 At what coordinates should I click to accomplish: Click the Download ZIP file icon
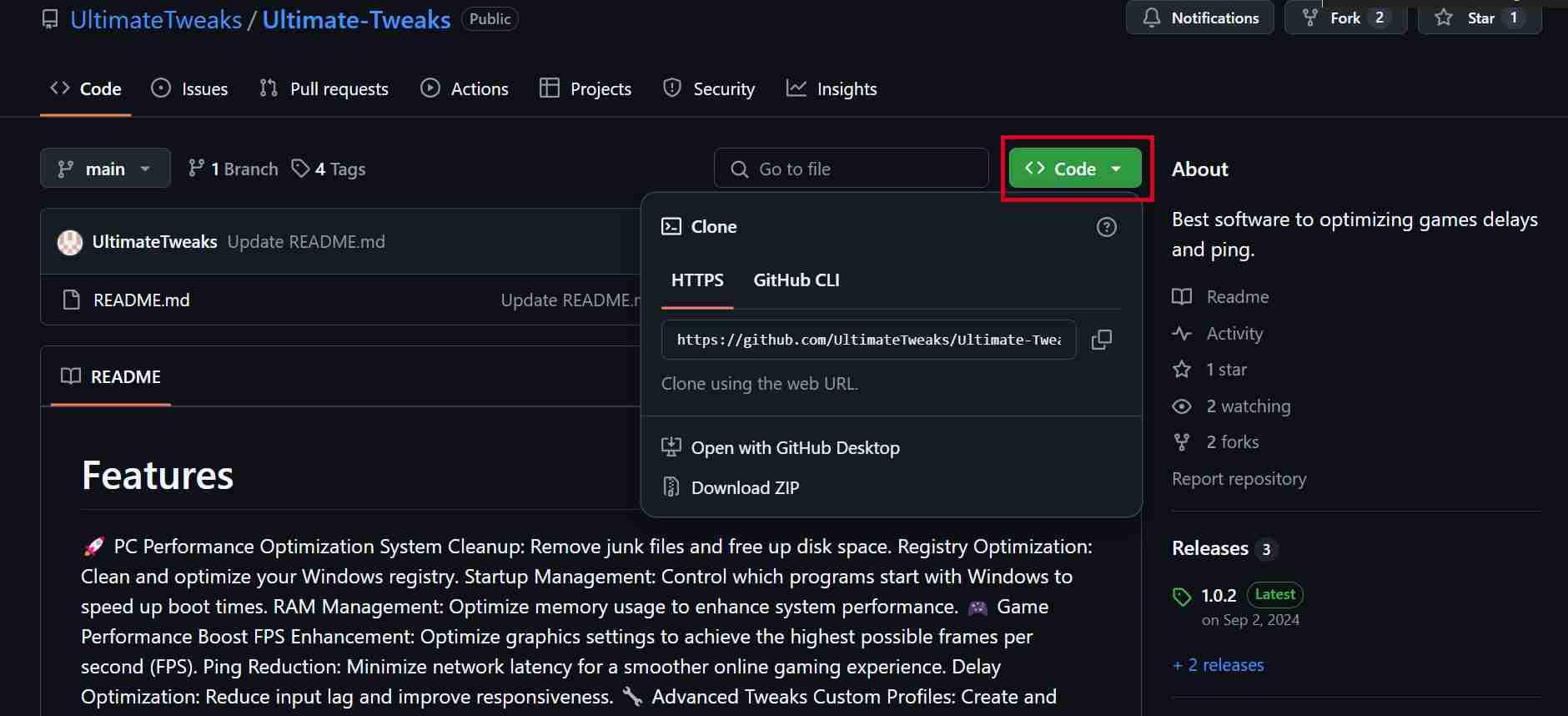671,487
